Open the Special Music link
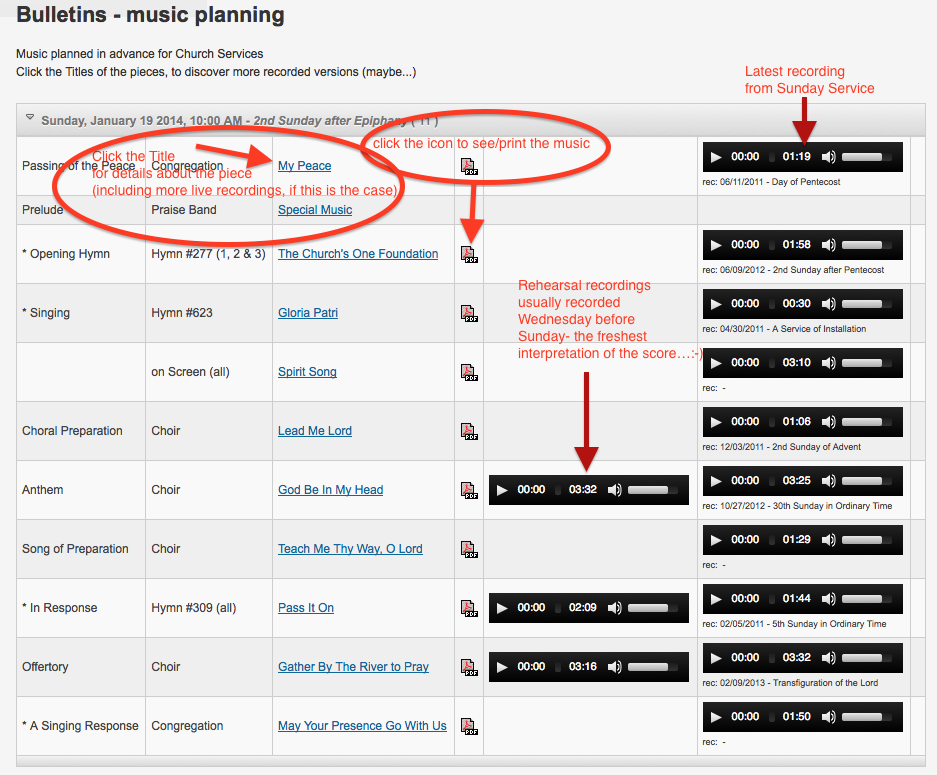Viewport: 937px width, 775px height. [315, 210]
